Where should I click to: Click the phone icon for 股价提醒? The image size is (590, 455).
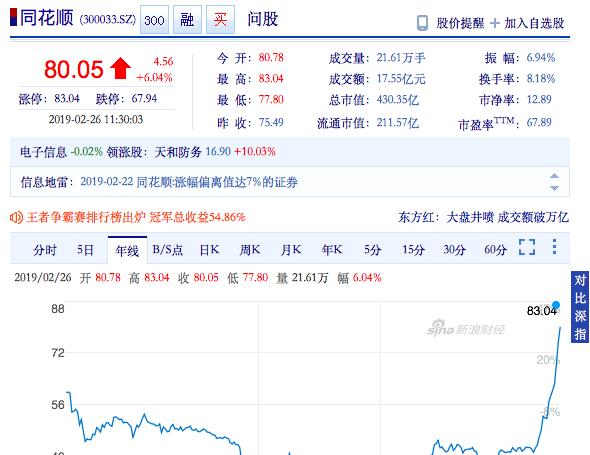pyautogui.click(x=422, y=23)
